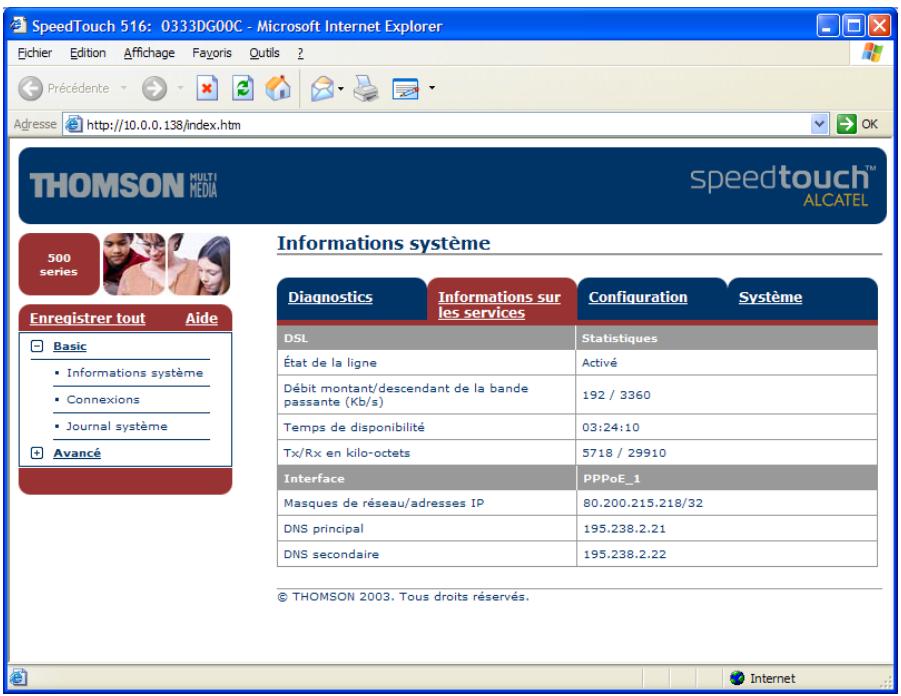Click the Thomson Multimedia logo

[124, 185]
